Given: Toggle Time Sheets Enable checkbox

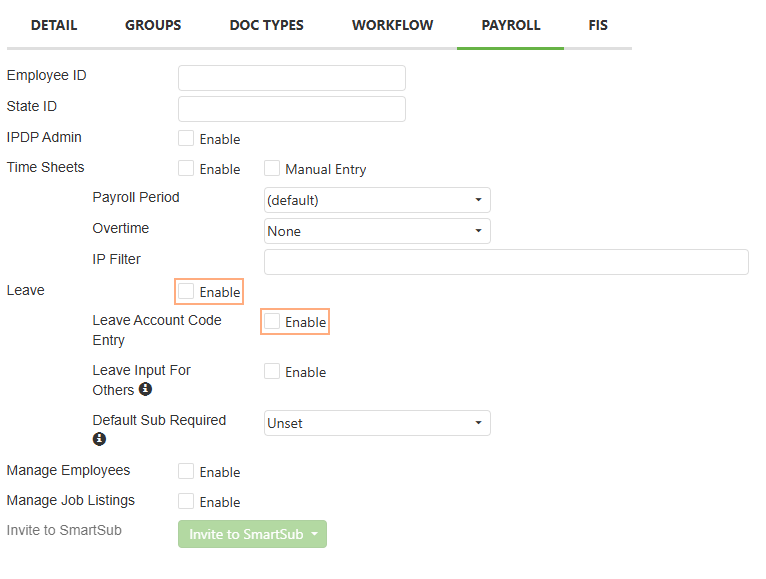Looking at the screenshot, I should click(186, 168).
